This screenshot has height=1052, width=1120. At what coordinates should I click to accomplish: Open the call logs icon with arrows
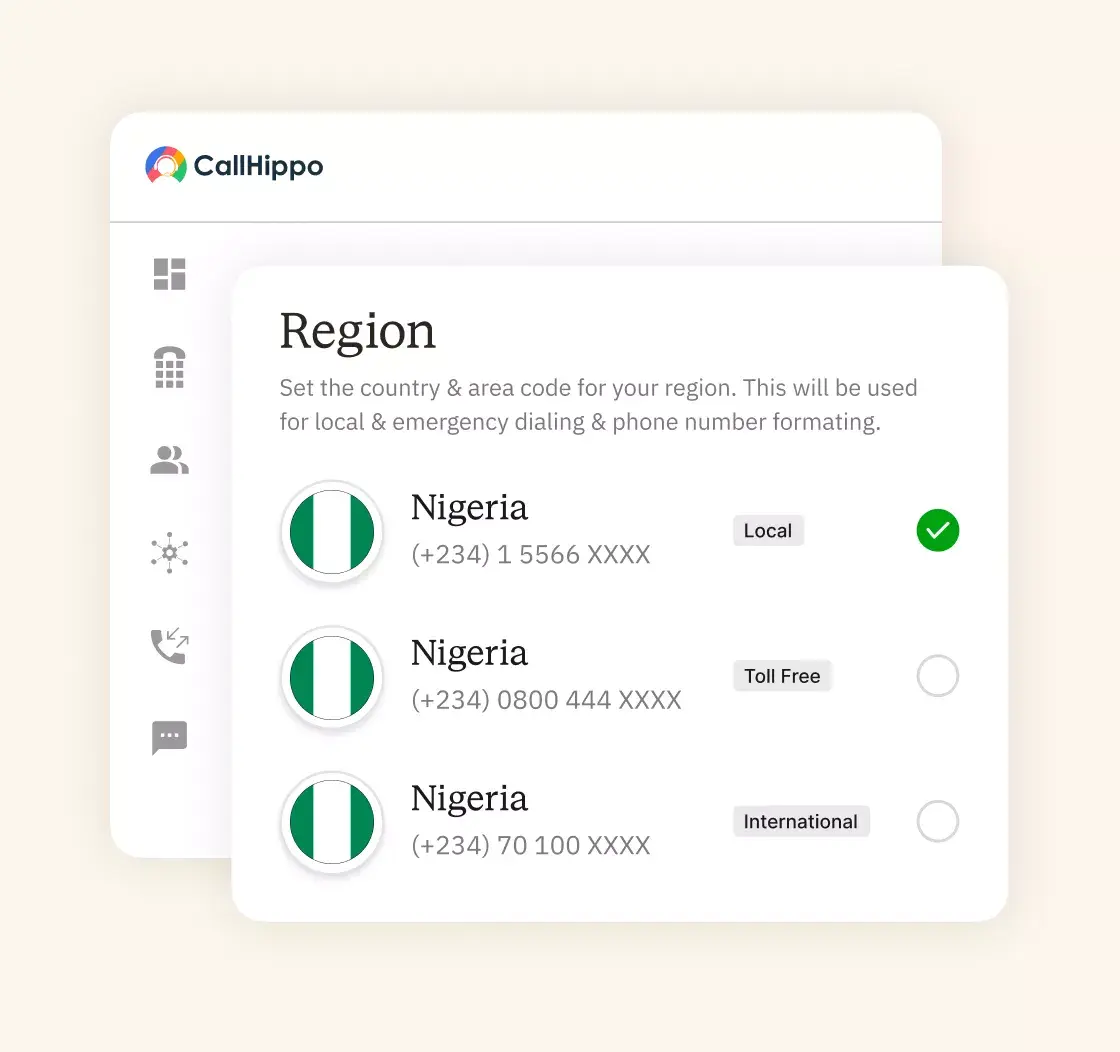point(170,645)
